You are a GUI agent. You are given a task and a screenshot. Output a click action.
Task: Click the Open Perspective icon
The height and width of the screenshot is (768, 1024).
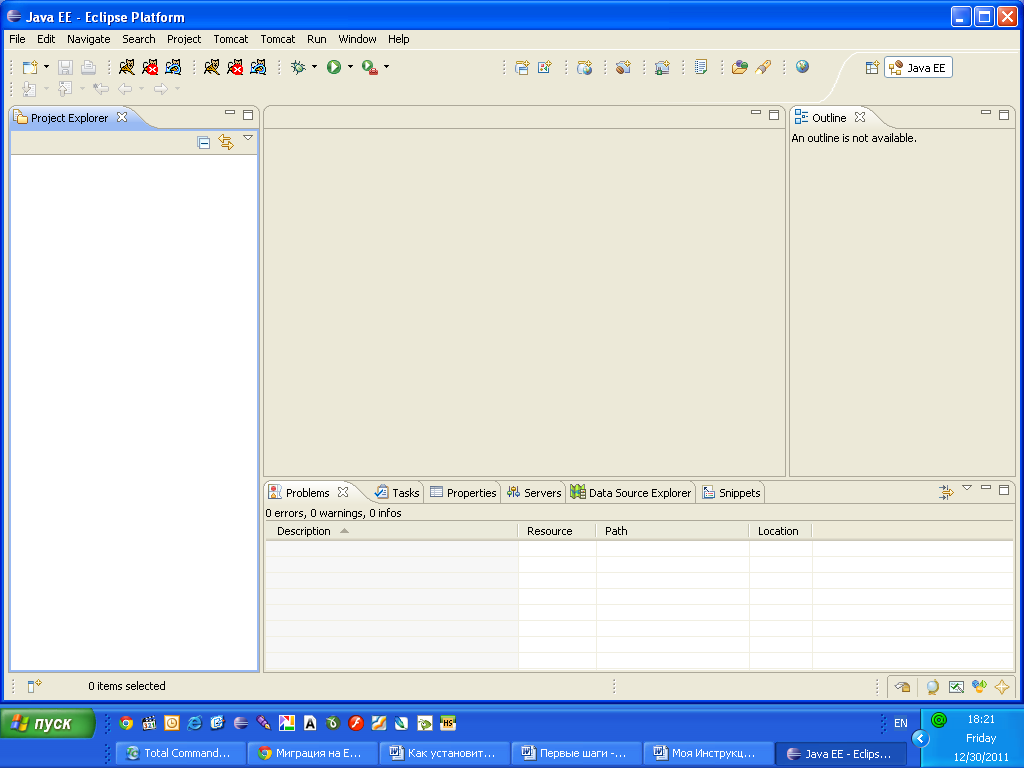[872, 68]
